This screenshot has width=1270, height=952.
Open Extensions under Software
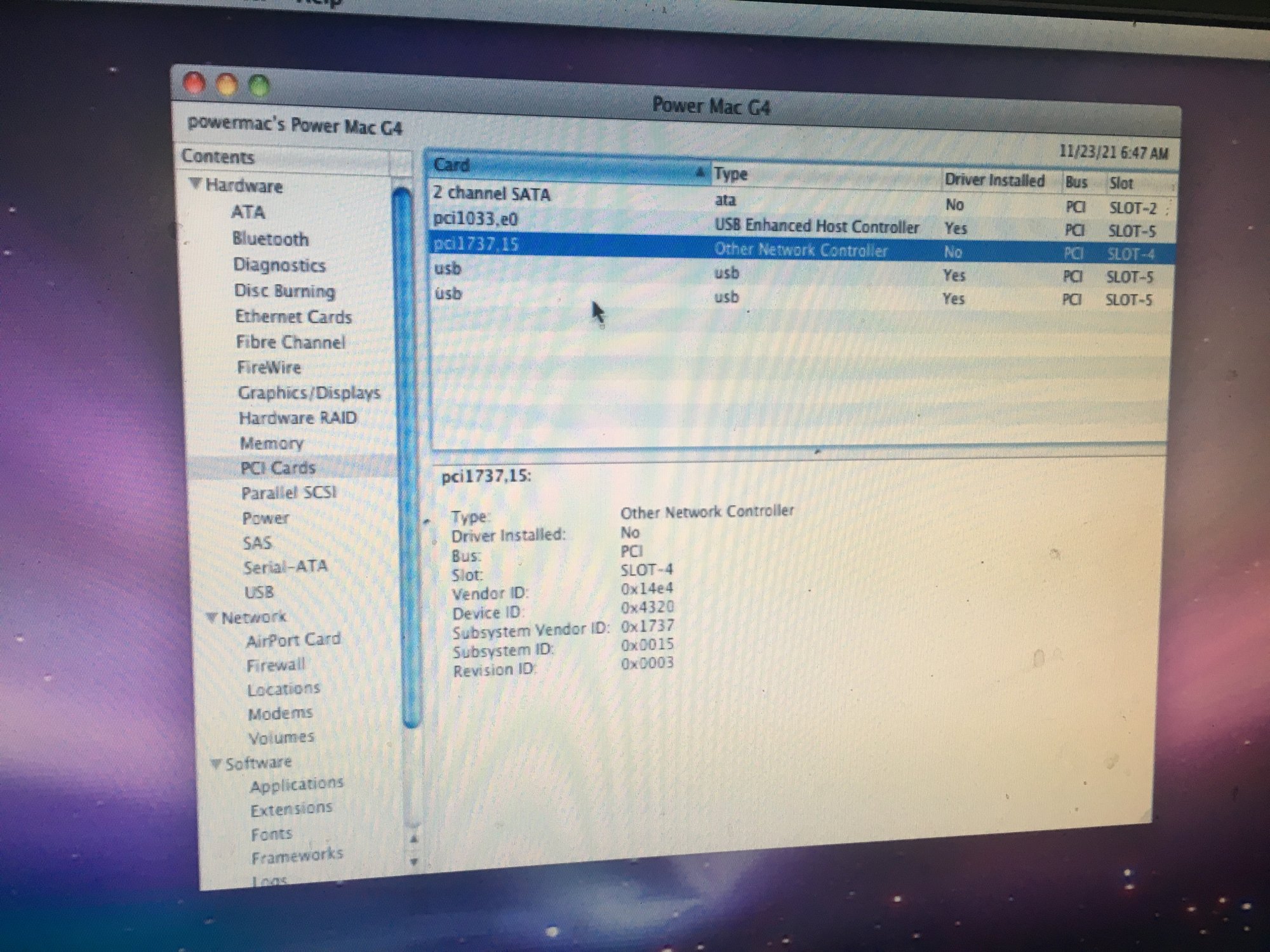291,809
